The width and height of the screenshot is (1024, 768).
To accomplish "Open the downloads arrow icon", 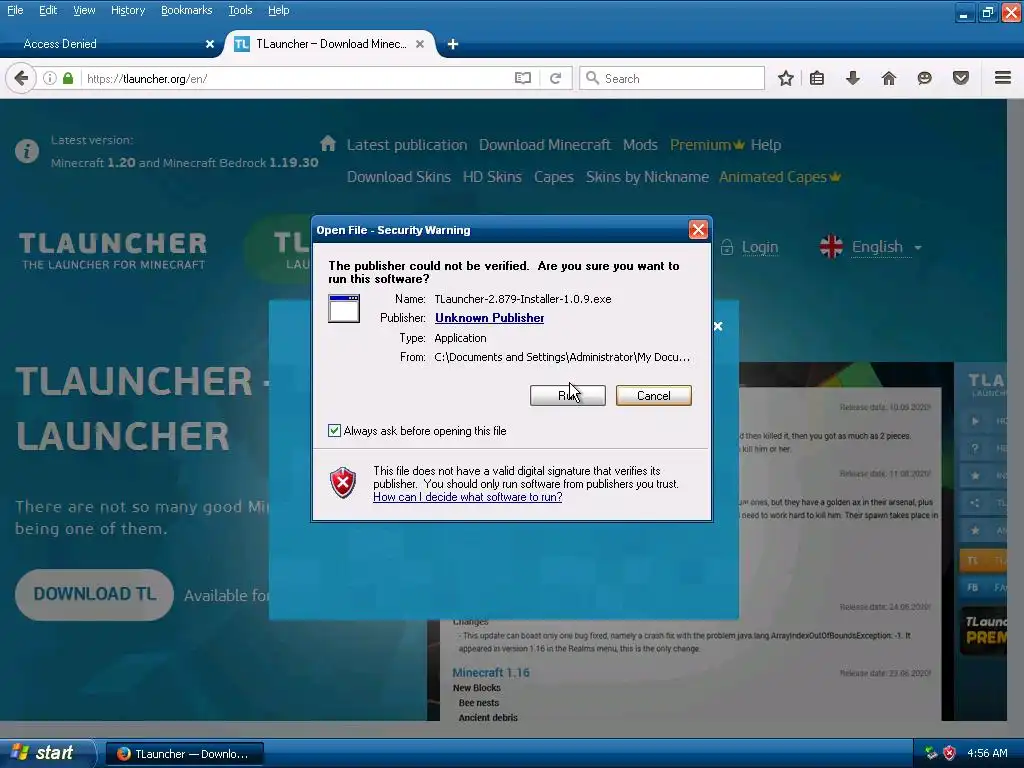I will pos(853,78).
